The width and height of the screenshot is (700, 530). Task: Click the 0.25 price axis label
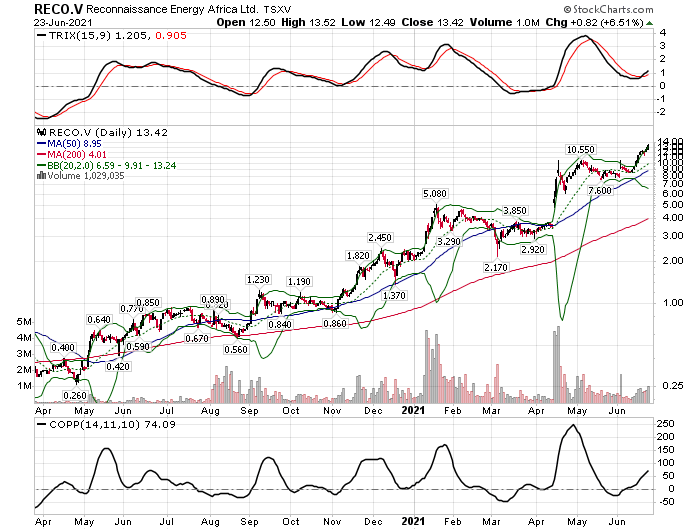(672, 386)
